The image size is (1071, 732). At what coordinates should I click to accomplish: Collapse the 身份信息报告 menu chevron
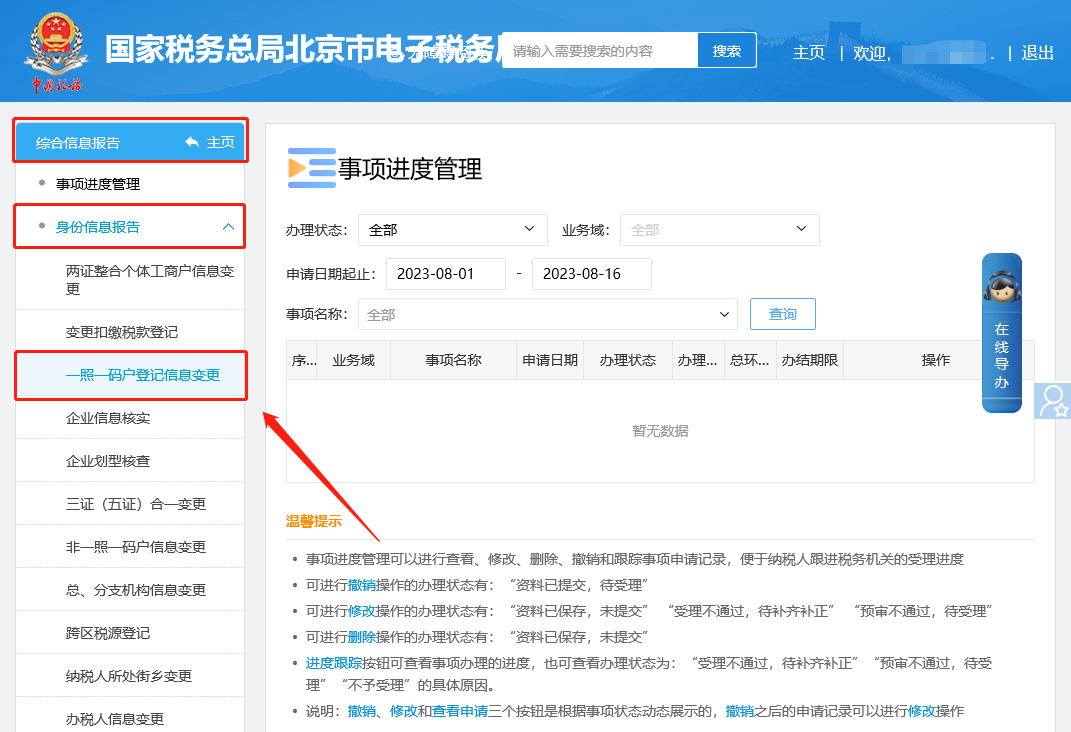pyautogui.click(x=228, y=227)
